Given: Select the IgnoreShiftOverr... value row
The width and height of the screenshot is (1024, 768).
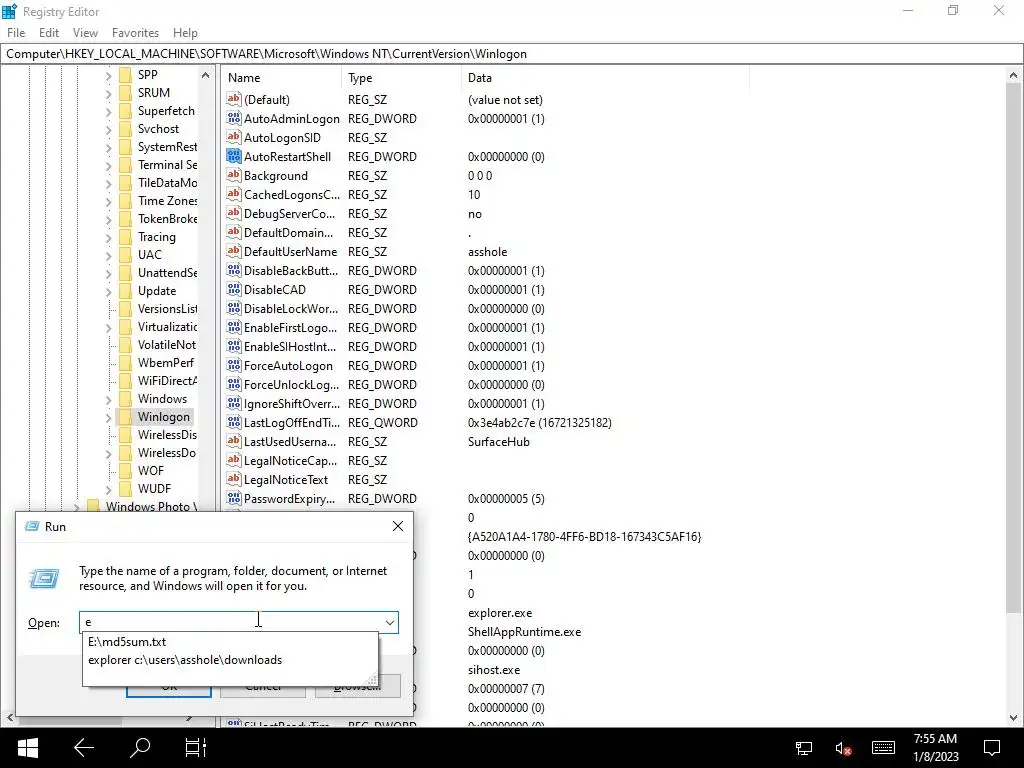Looking at the screenshot, I should [486, 404].
